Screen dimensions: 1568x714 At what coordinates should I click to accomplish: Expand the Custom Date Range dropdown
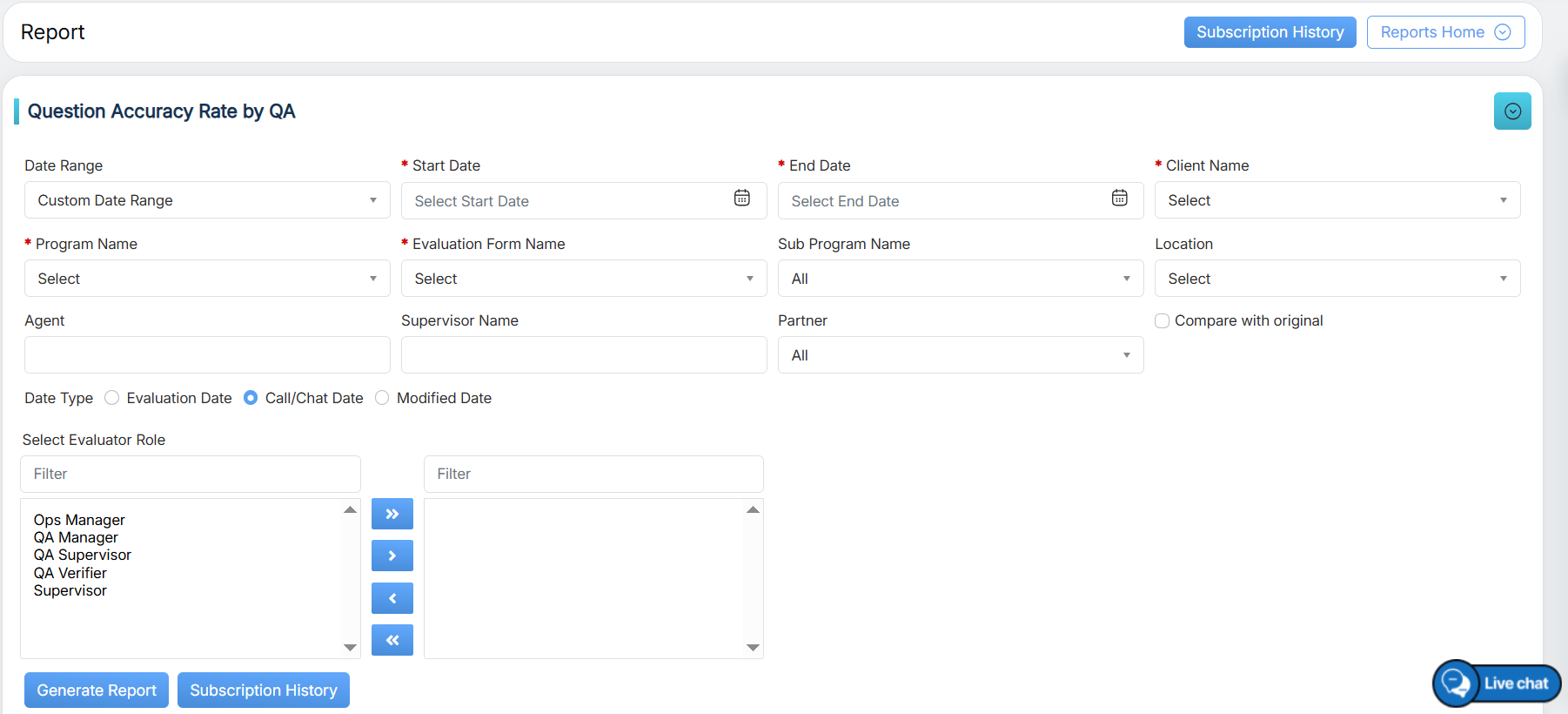(x=207, y=200)
